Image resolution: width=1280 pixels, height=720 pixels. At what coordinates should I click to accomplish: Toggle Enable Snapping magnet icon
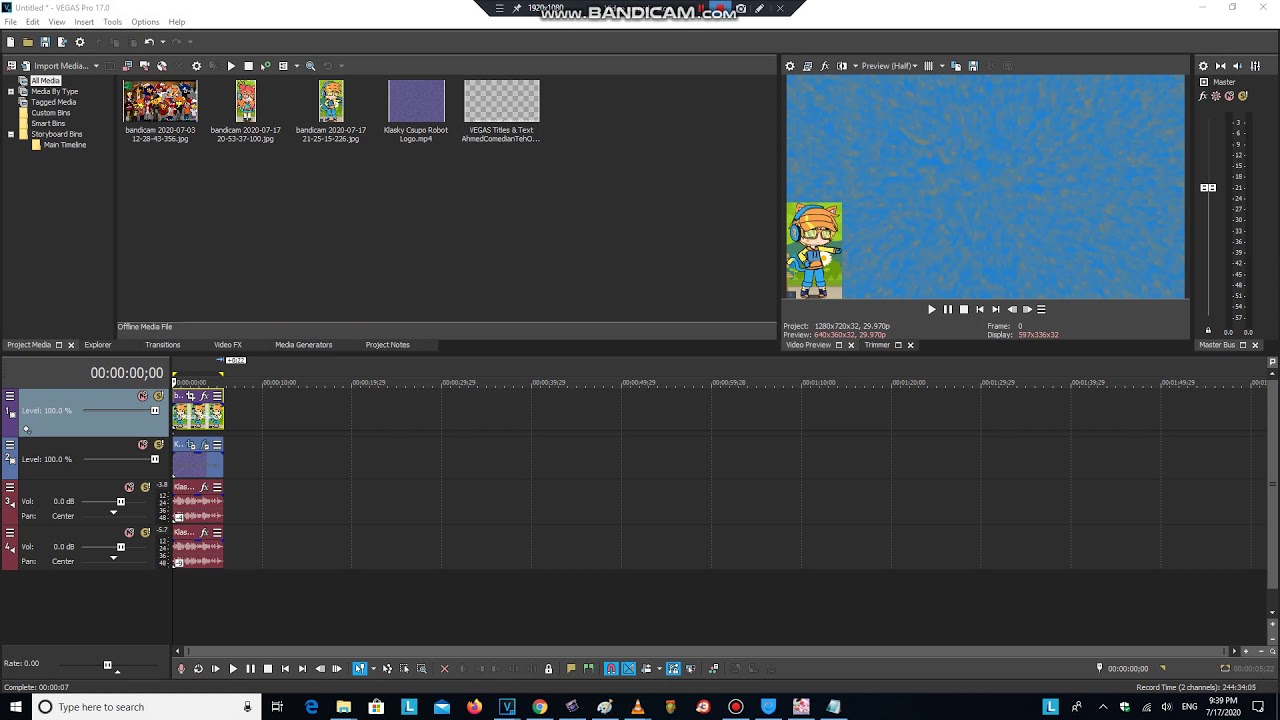[x=611, y=669]
